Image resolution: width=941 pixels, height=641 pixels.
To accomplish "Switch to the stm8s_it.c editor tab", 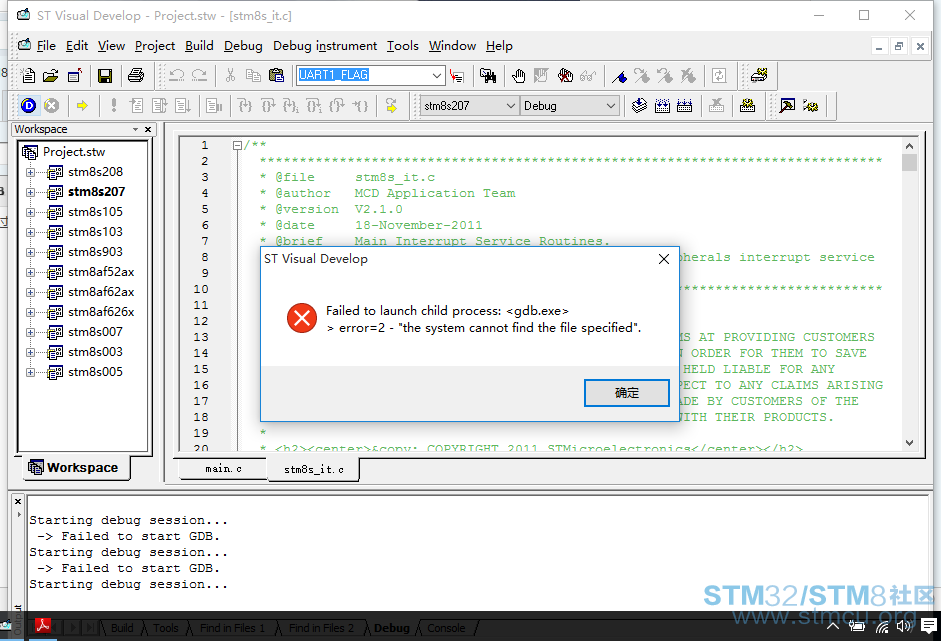I will click(x=314, y=469).
